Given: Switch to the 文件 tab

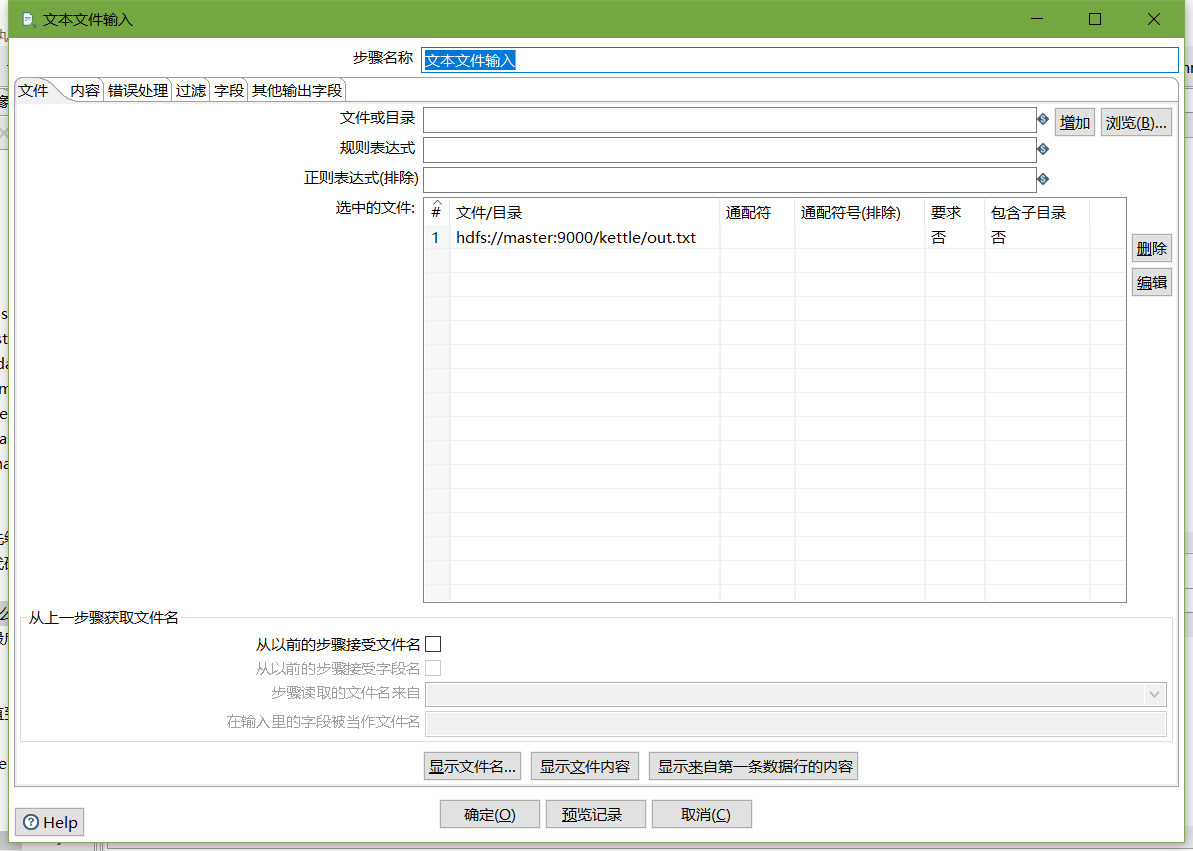Looking at the screenshot, I should click(33, 91).
